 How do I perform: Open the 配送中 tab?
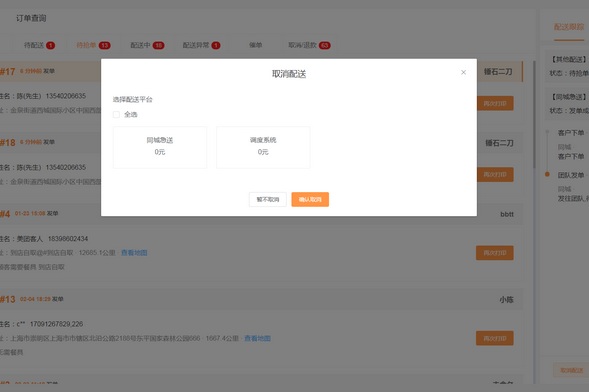[x=147, y=45]
